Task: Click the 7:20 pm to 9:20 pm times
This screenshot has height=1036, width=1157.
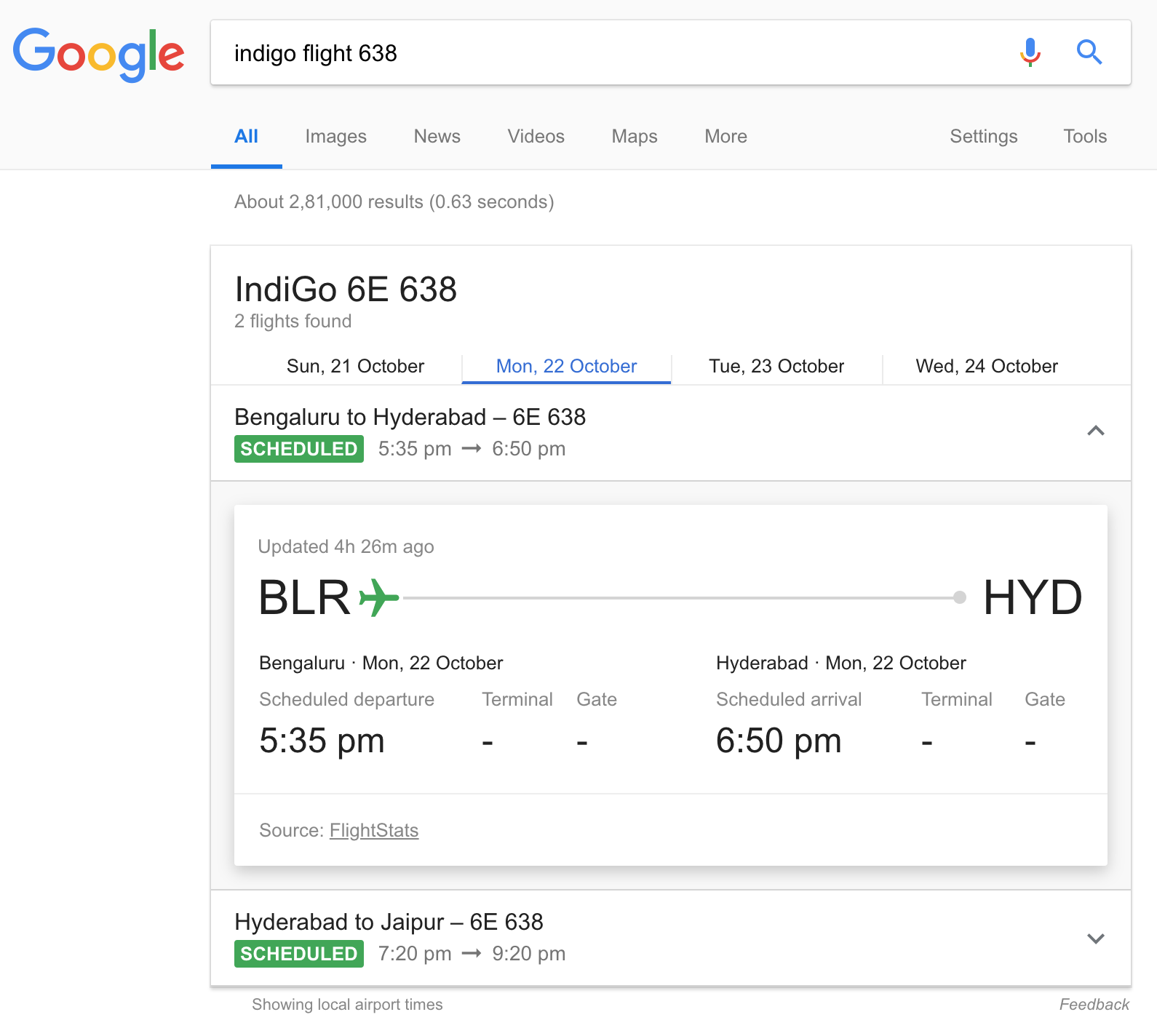Action: click(x=472, y=954)
